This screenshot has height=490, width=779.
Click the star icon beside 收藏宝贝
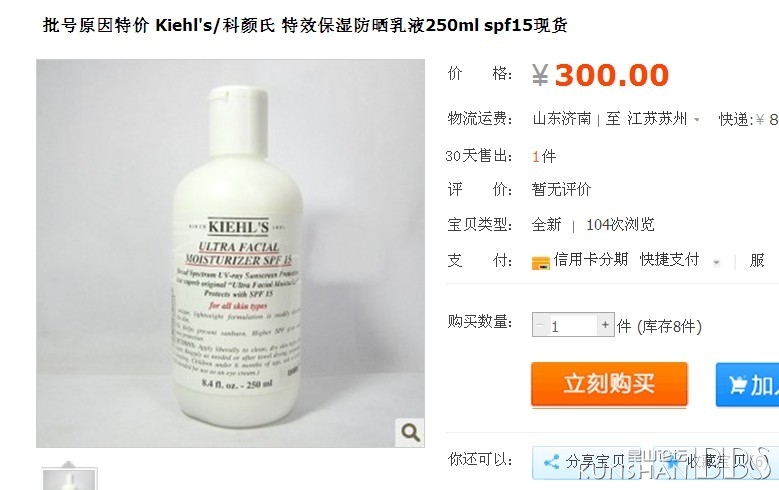(x=673, y=462)
